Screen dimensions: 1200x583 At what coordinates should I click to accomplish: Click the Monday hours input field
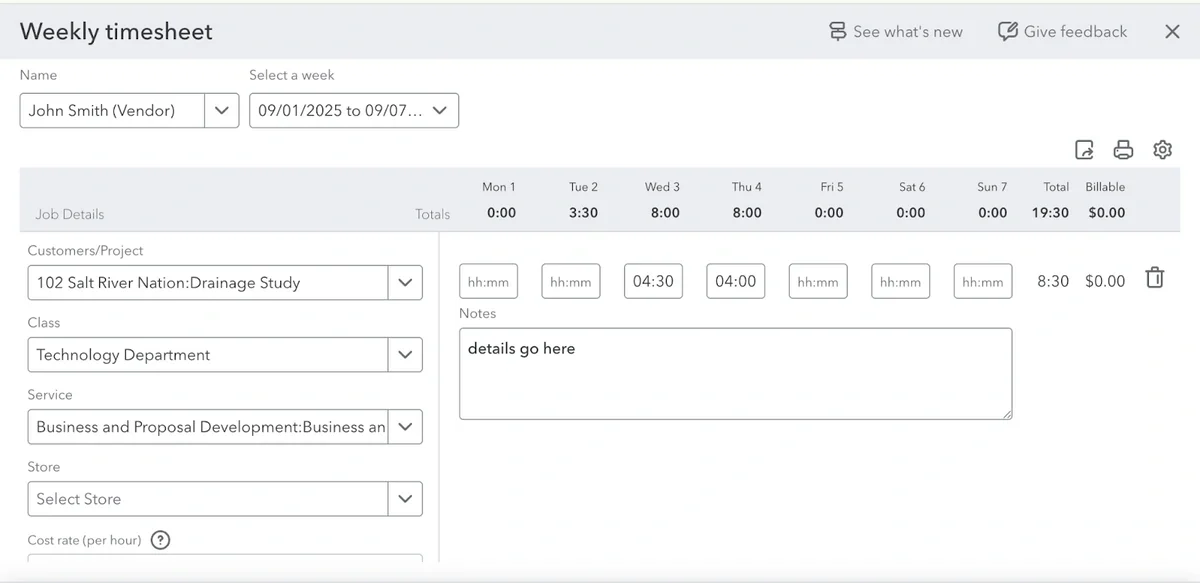point(489,282)
